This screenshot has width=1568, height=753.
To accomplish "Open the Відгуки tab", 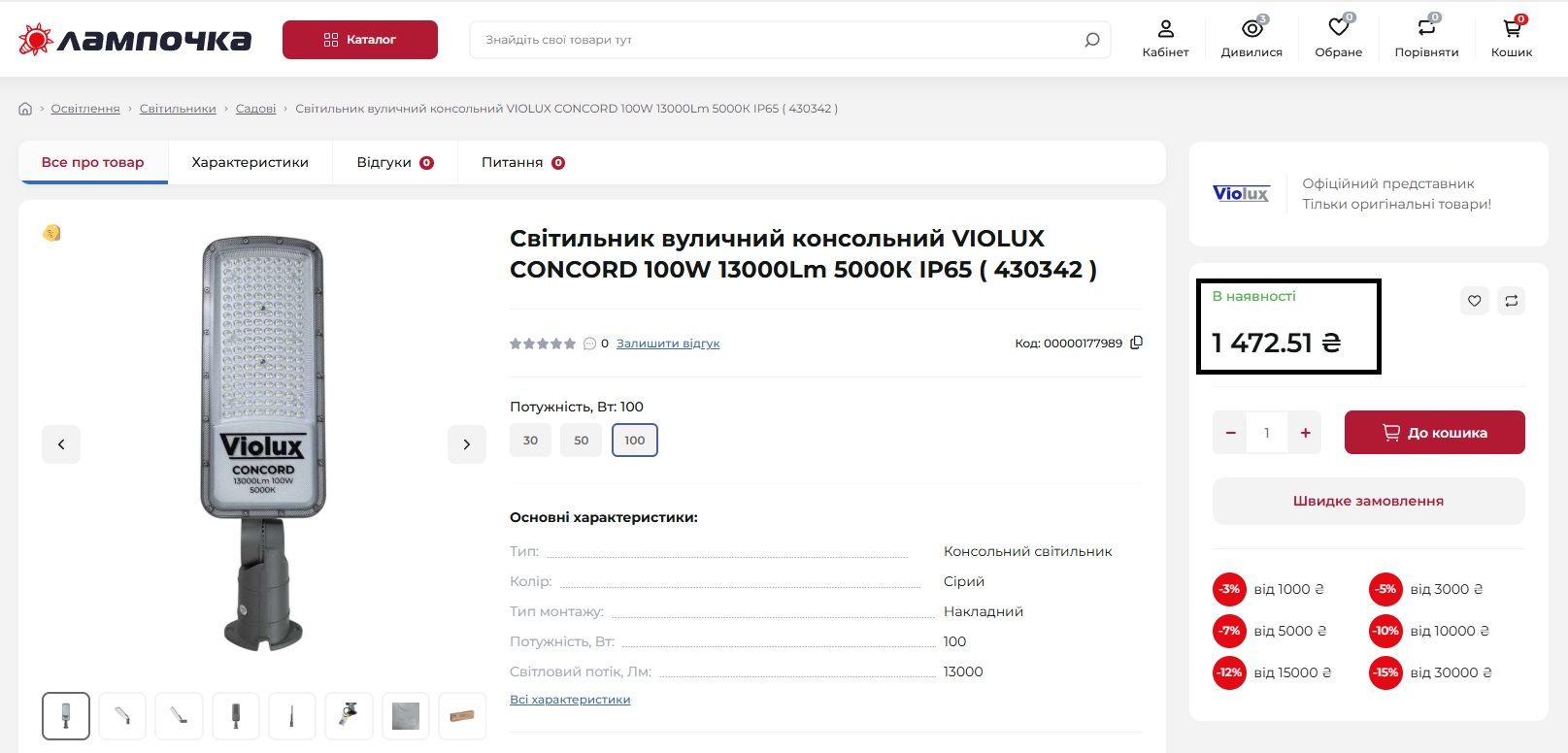I will (x=395, y=162).
